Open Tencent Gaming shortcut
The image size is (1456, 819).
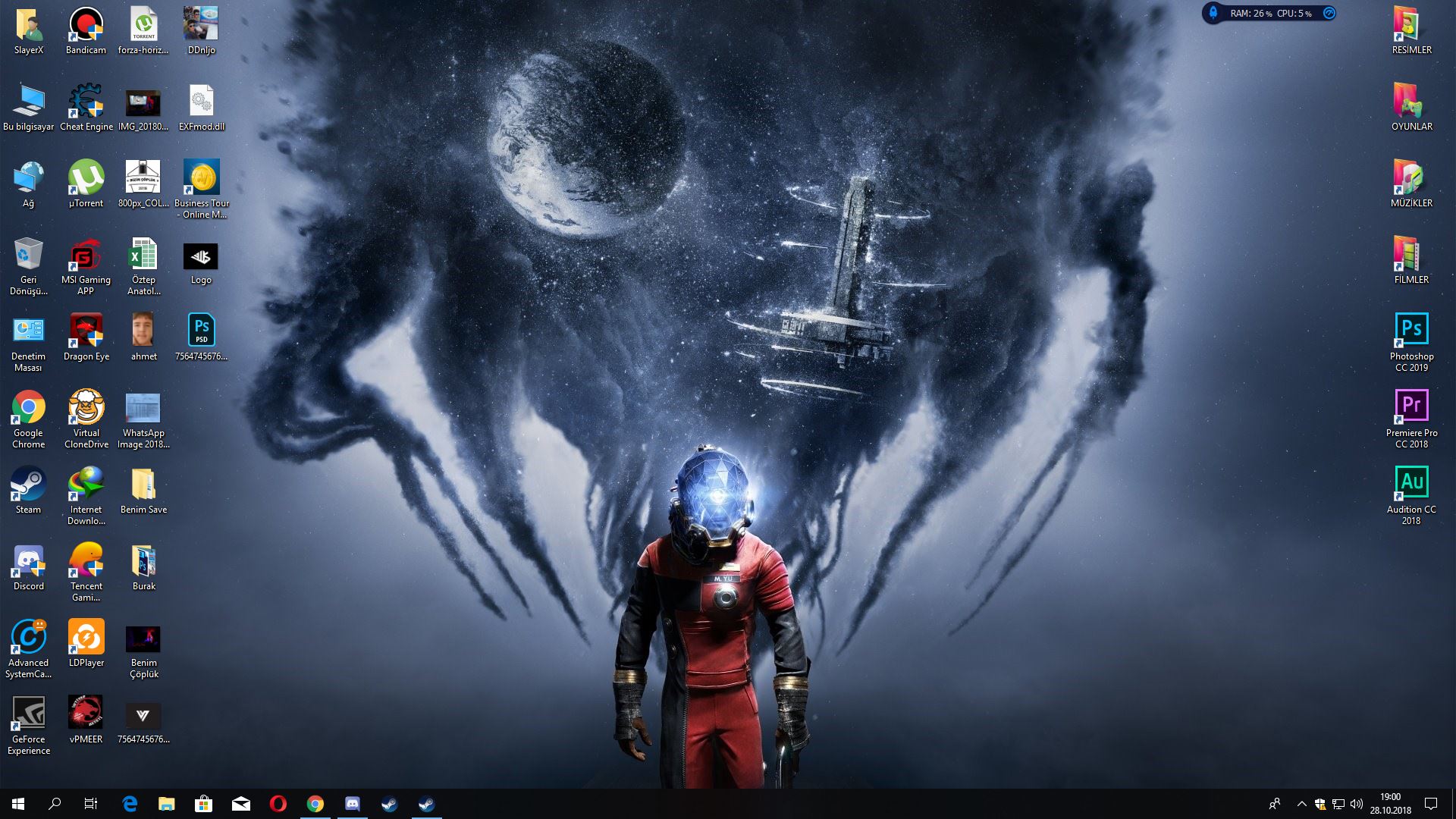pos(86,572)
